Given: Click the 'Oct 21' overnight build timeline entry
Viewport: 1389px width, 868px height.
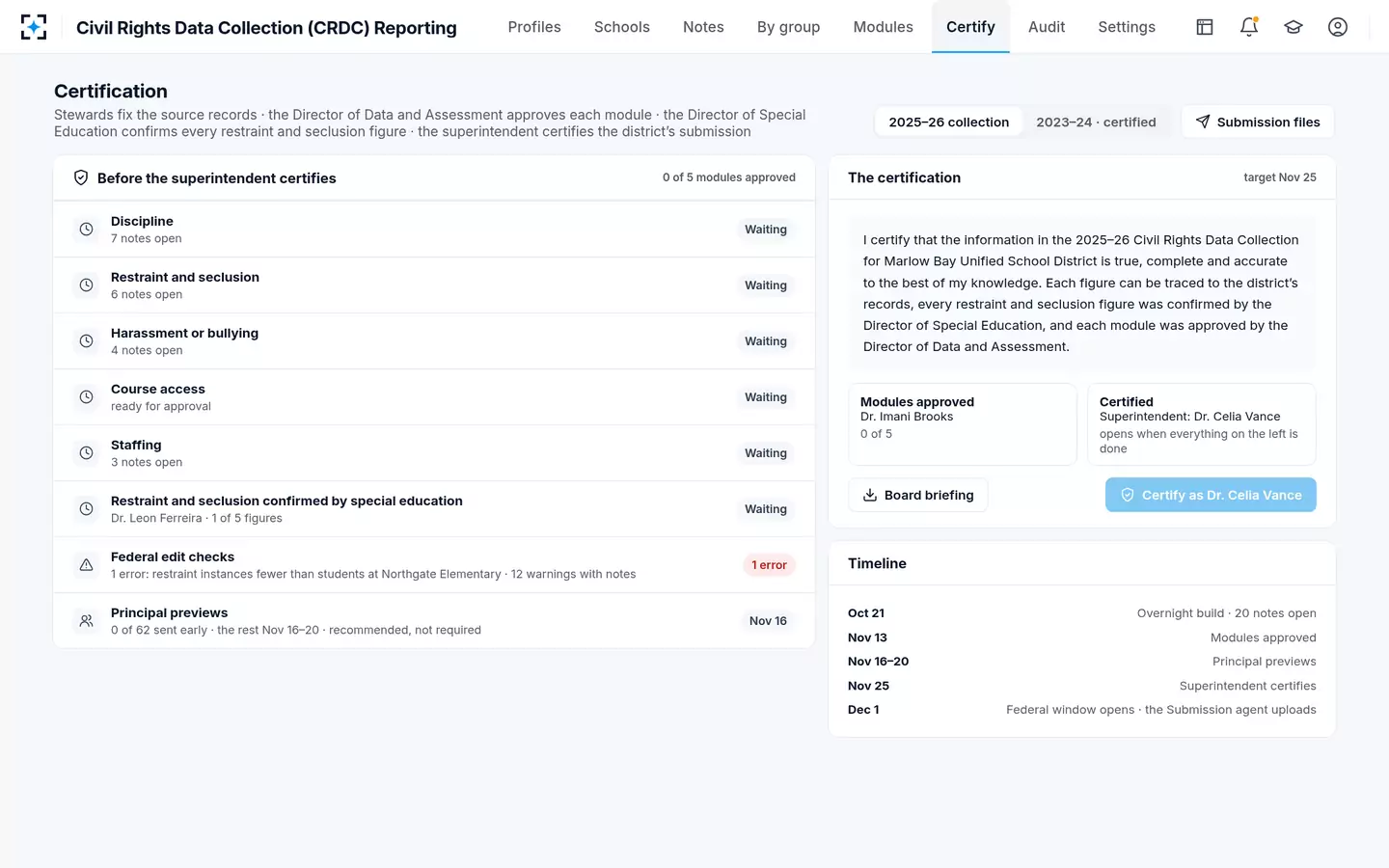Looking at the screenshot, I should click(x=1082, y=613).
